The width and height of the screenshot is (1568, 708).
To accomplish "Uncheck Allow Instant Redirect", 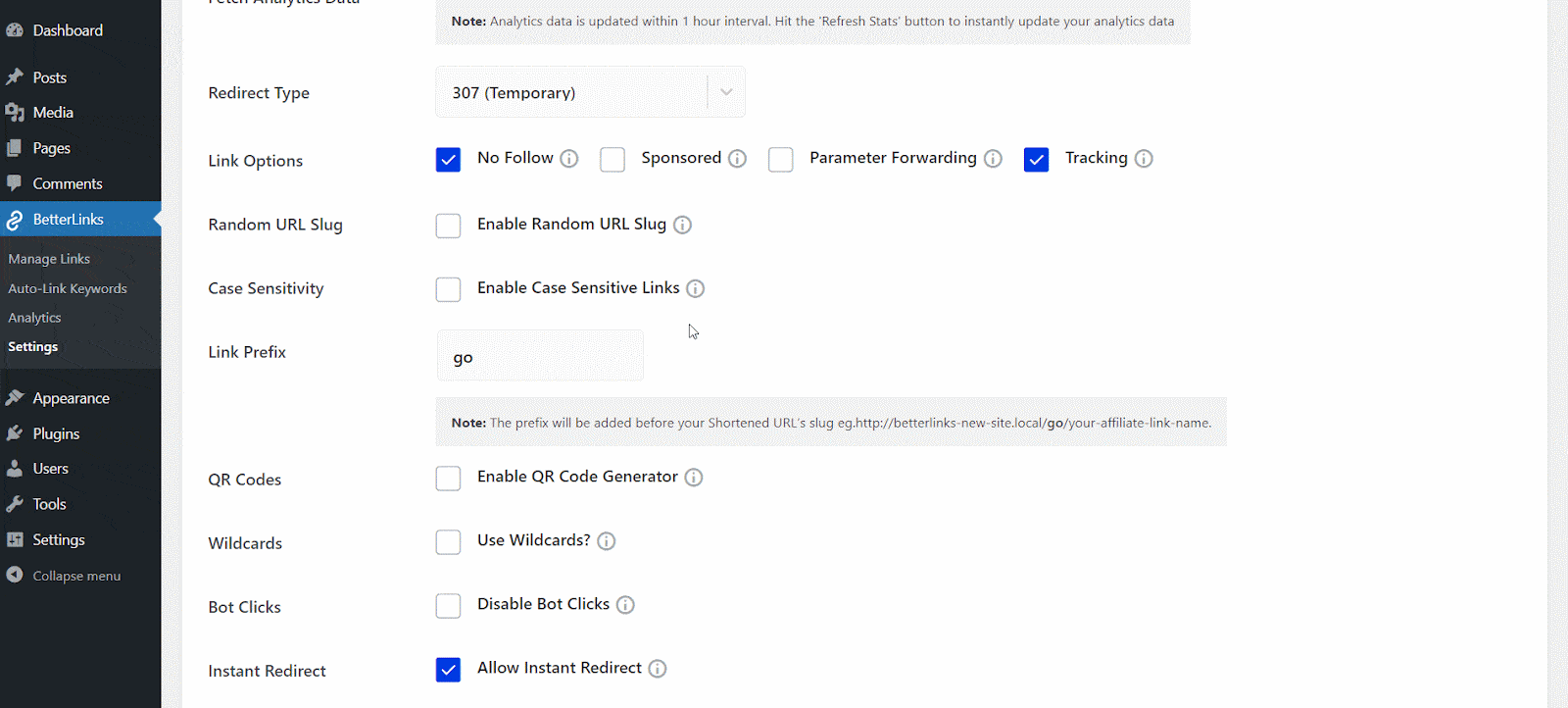I will click(448, 669).
